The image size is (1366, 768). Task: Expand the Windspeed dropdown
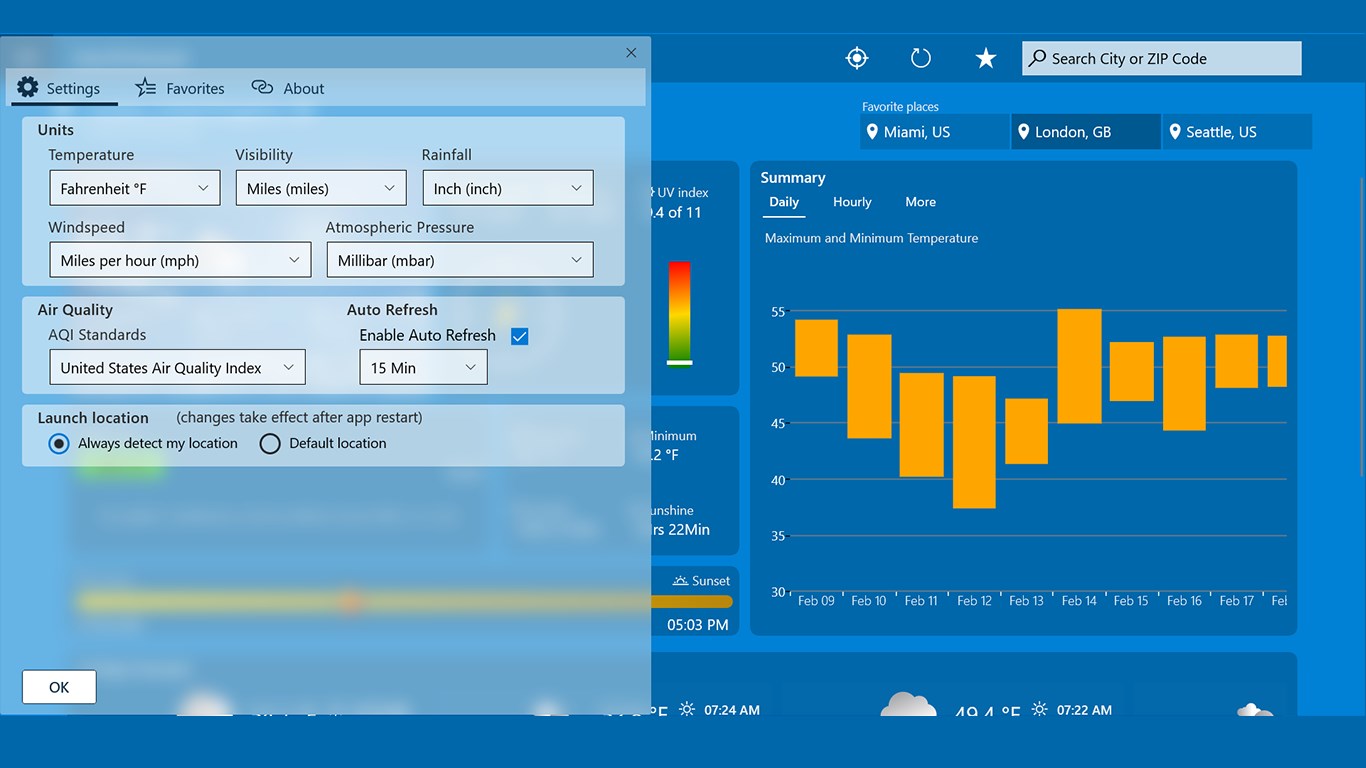[180, 260]
